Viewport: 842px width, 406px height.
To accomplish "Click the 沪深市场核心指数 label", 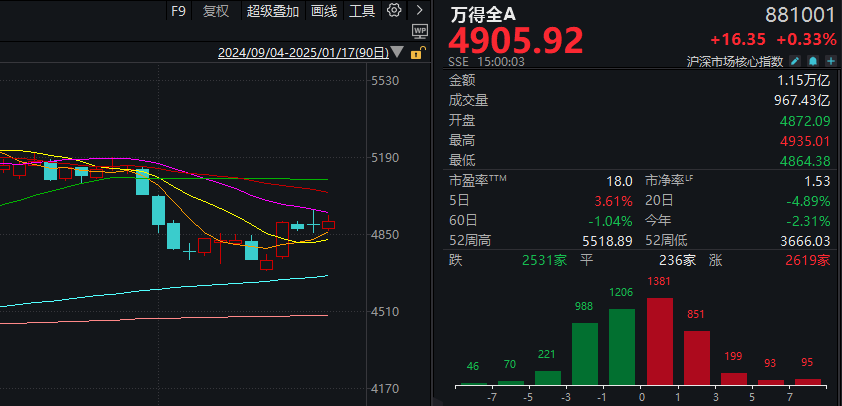I will (x=735, y=61).
